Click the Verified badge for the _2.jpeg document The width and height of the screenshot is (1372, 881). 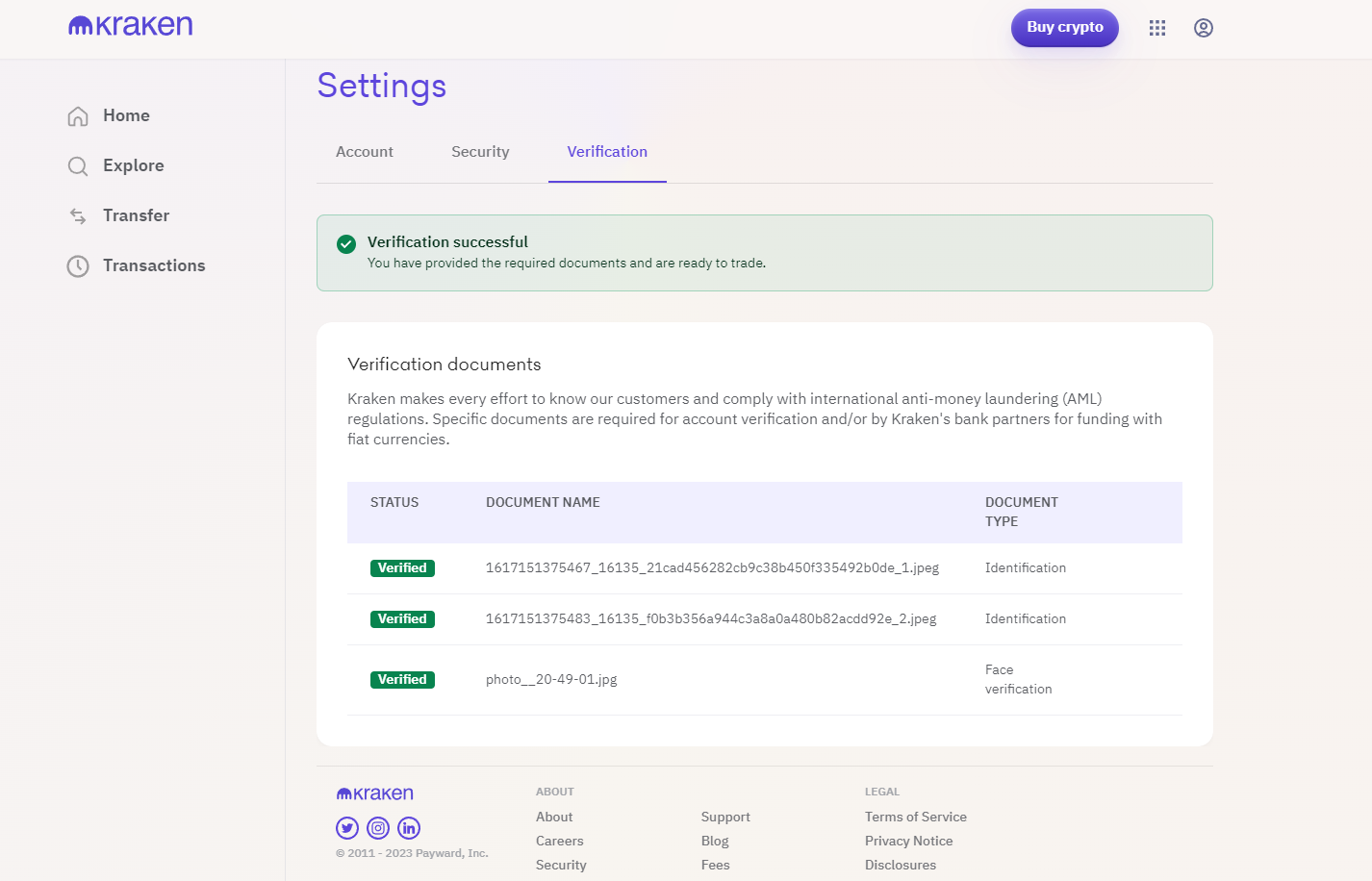(402, 619)
